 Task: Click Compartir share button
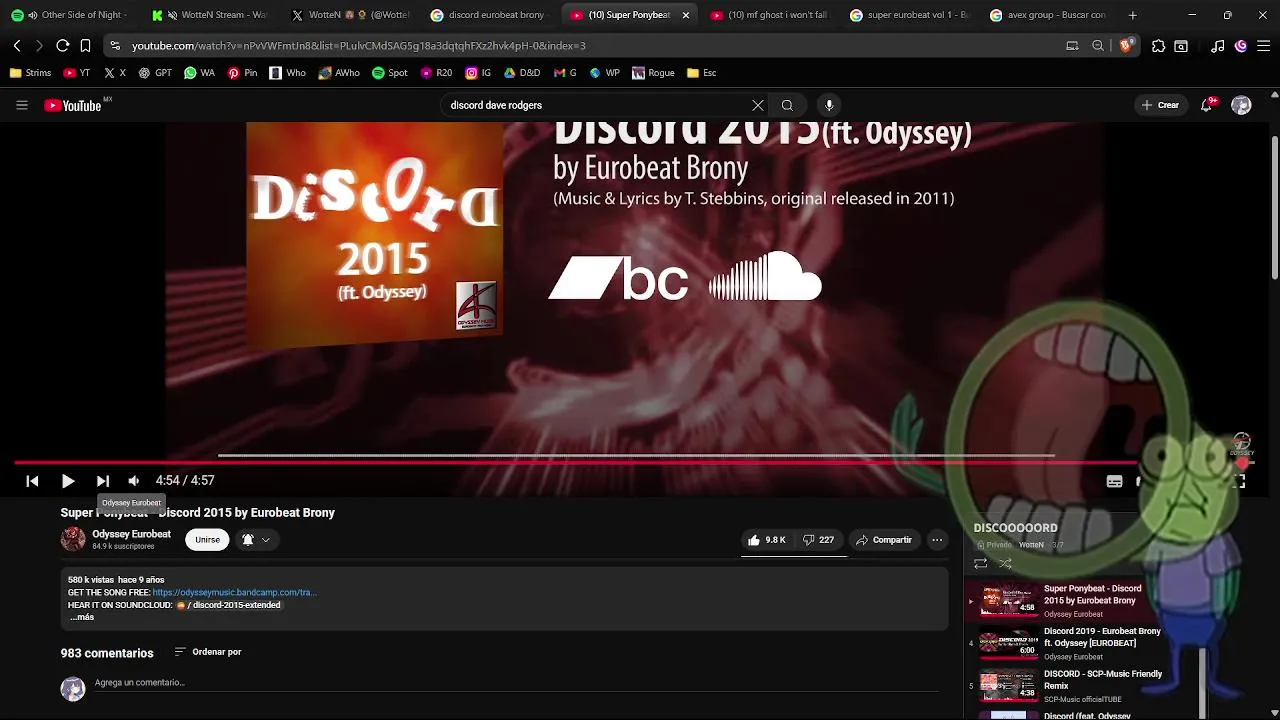pyautogui.click(x=884, y=540)
